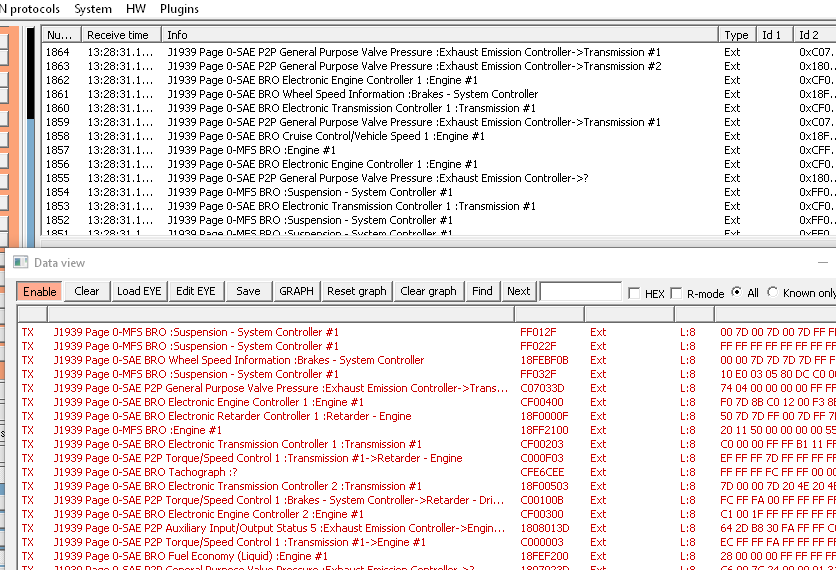The height and width of the screenshot is (570, 836).
Task: Open the HW menu
Action: [x=136, y=9]
